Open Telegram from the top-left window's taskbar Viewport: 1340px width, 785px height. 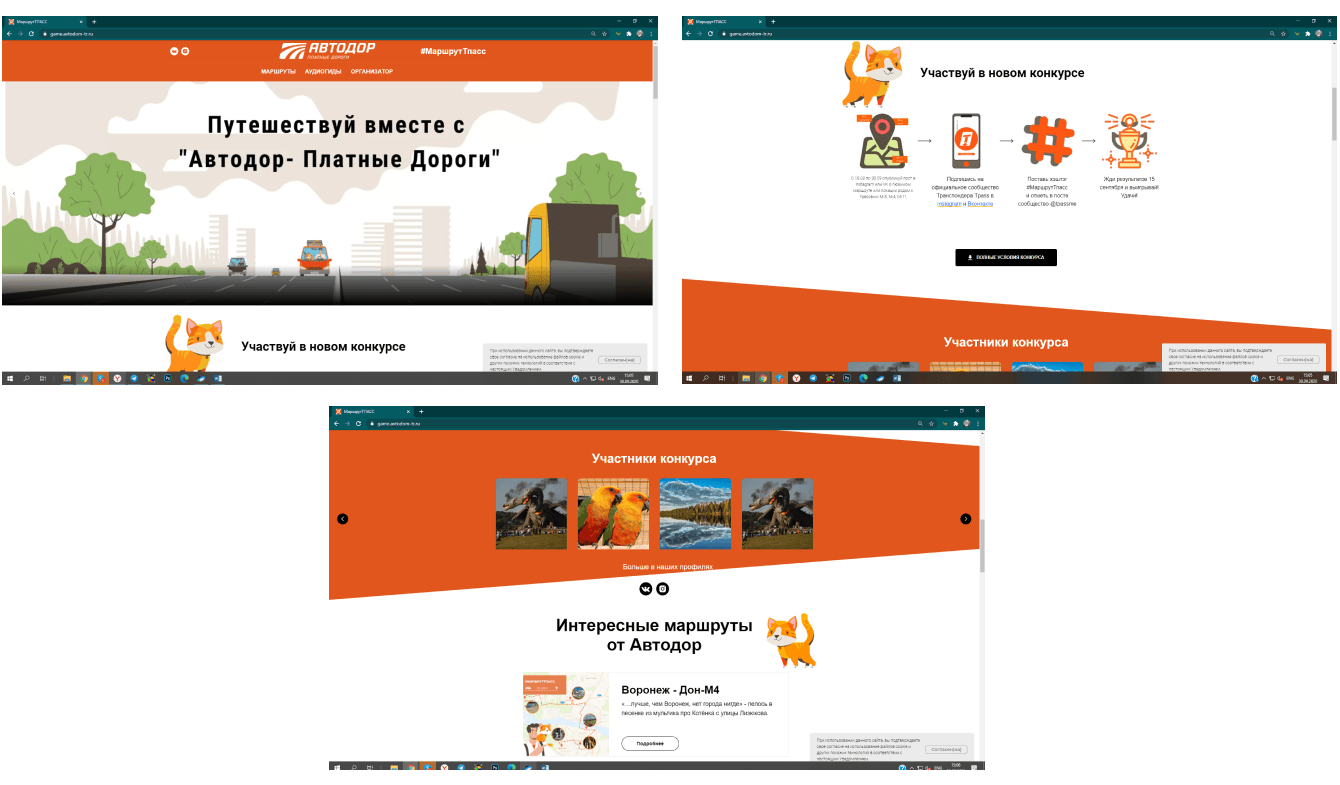[x=133, y=379]
